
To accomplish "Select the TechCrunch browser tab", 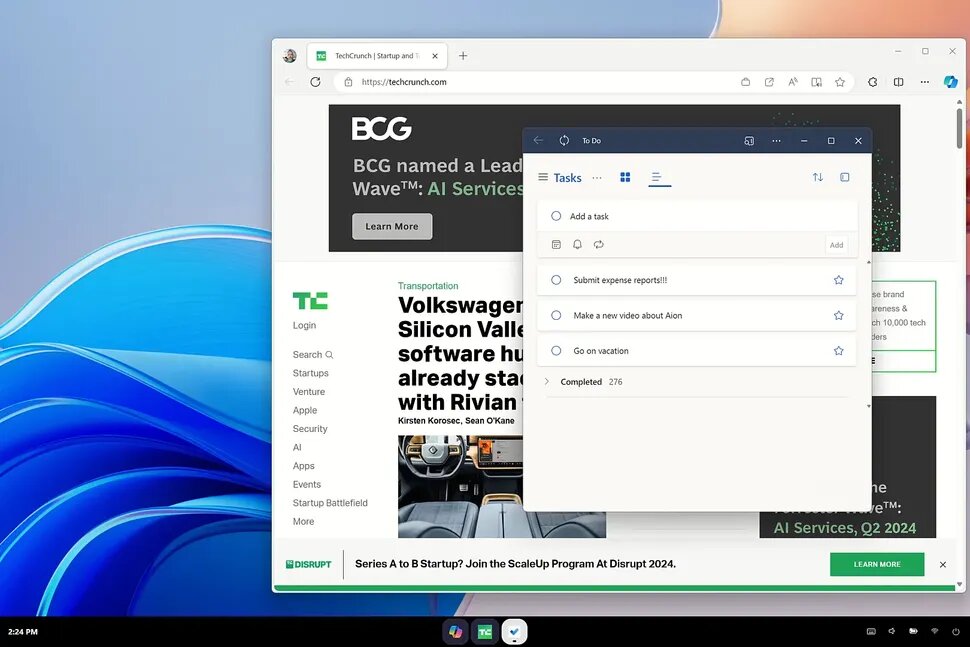I will click(x=377, y=56).
